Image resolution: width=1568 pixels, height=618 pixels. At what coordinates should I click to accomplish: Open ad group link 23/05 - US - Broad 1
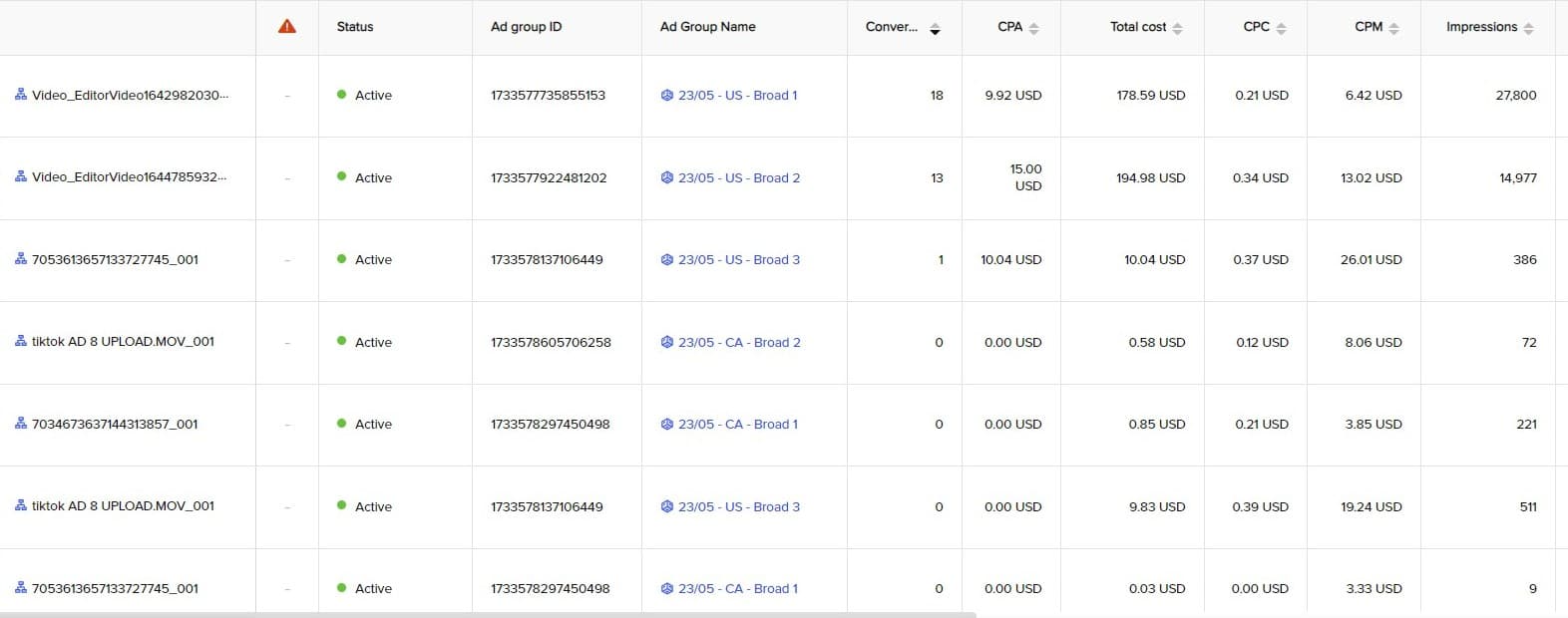737,96
